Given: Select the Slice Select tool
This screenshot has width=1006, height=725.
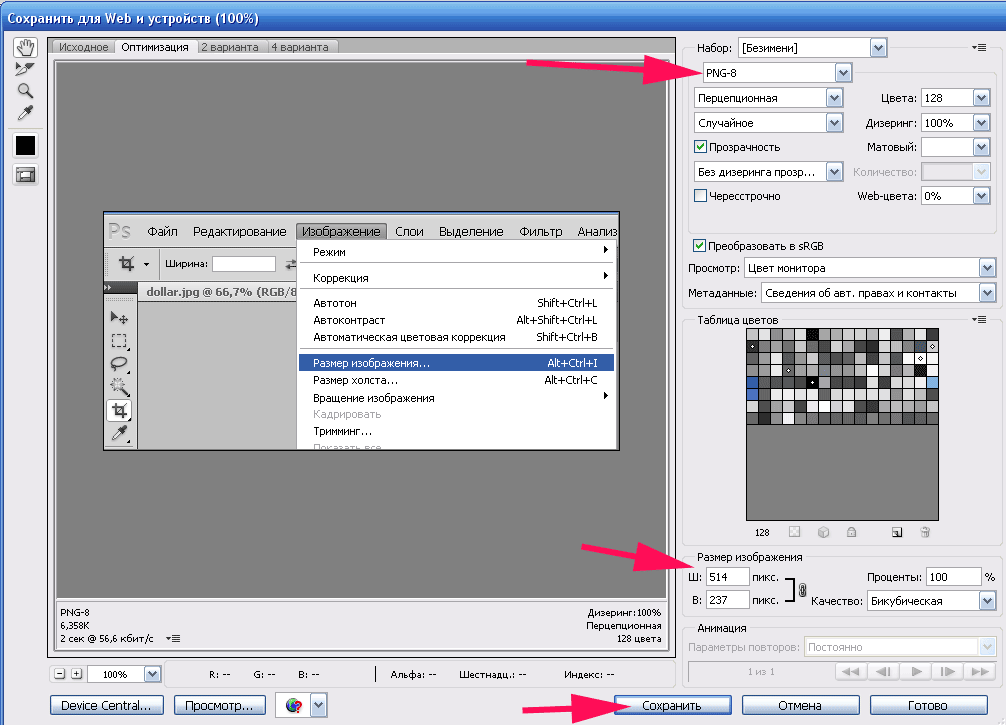Looking at the screenshot, I should [x=25, y=69].
